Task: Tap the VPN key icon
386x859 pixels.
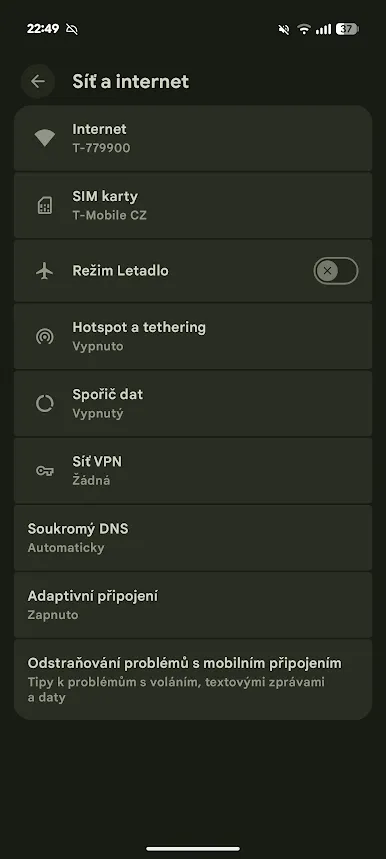Action: [x=44, y=471]
